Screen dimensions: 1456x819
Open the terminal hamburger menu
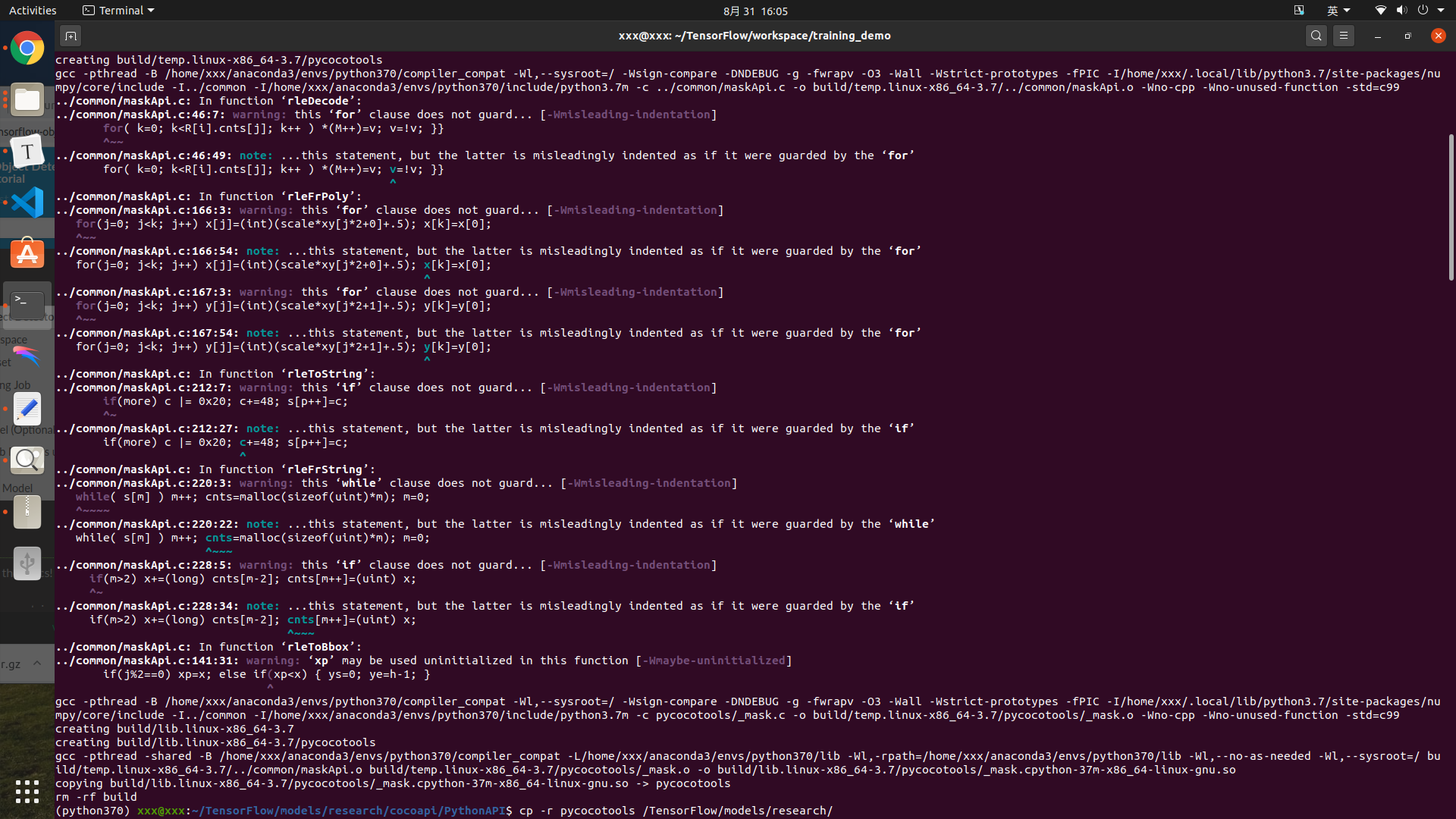(x=1344, y=36)
